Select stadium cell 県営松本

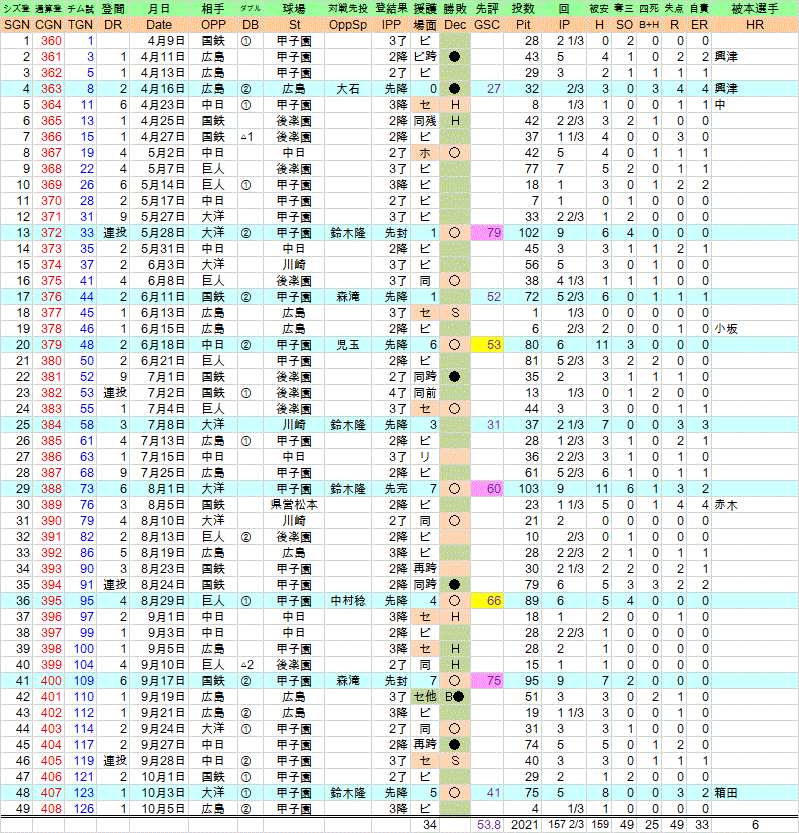pos(294,505)
